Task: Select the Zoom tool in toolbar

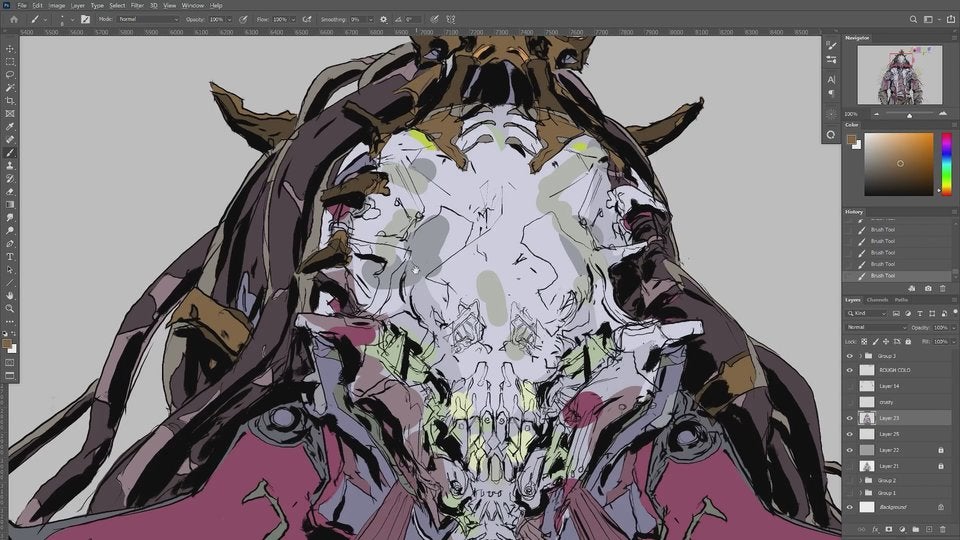Action: coord(10,308)
